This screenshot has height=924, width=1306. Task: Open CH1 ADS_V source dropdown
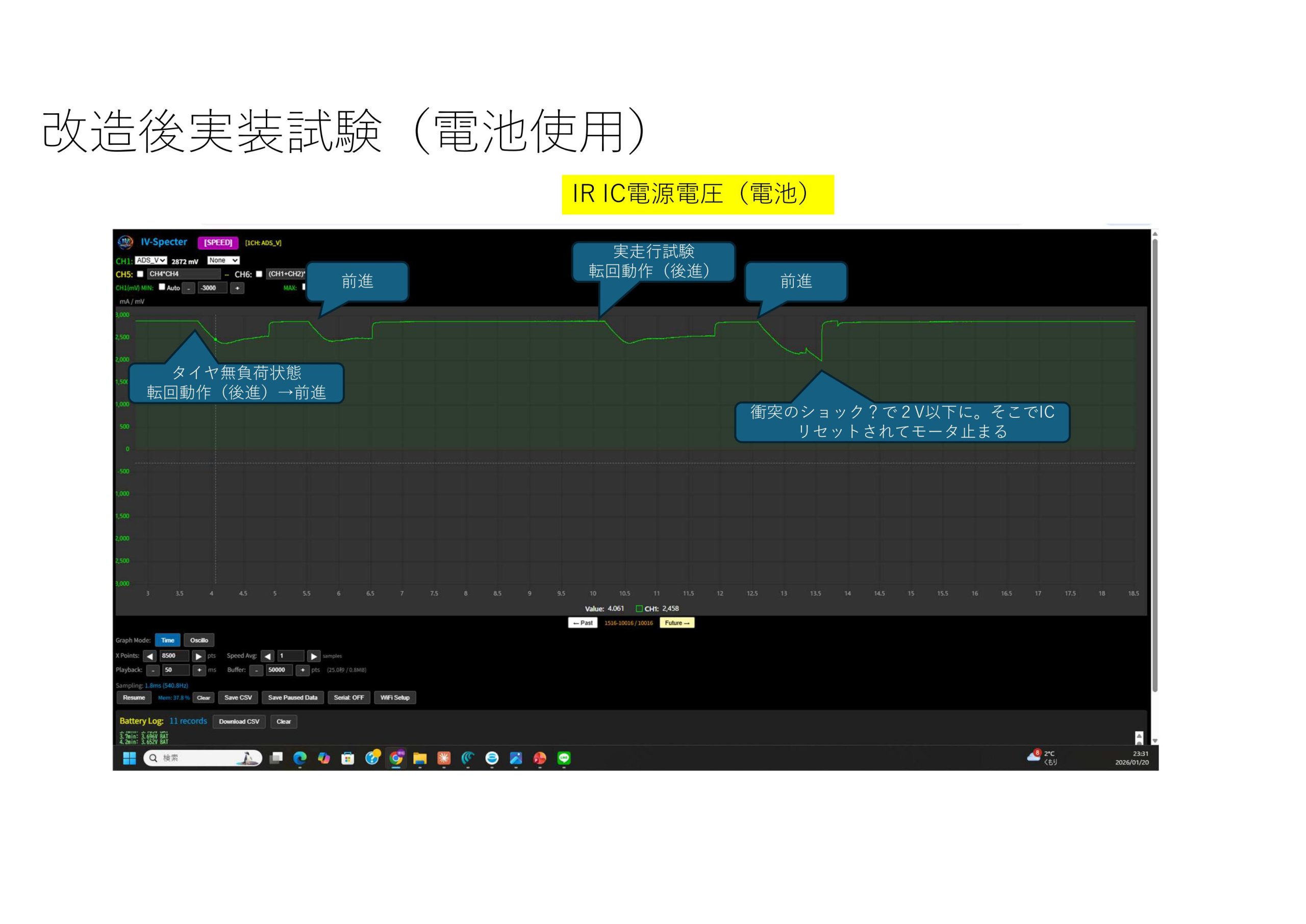(150, 260)
